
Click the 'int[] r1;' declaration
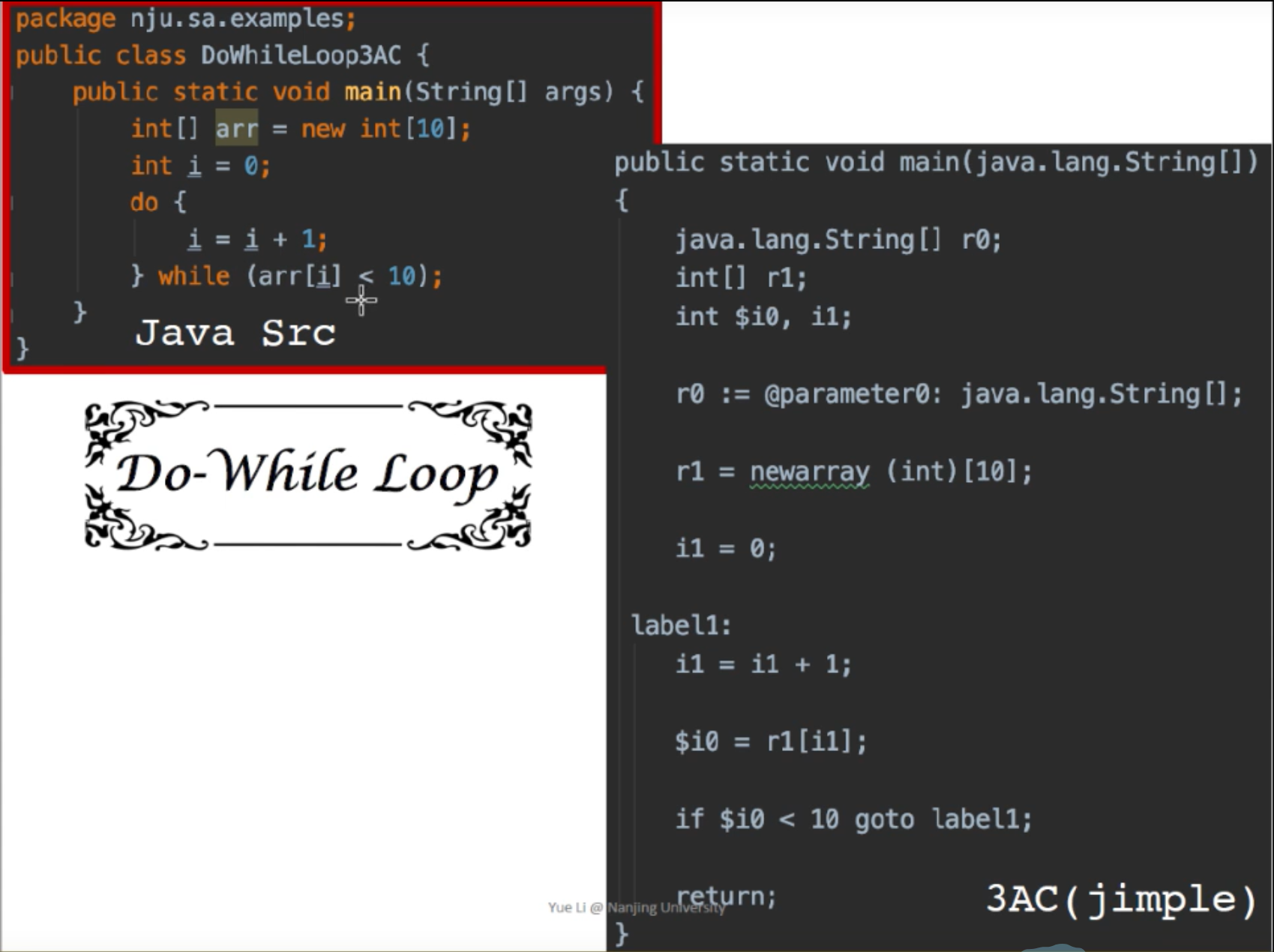(741, 278)
